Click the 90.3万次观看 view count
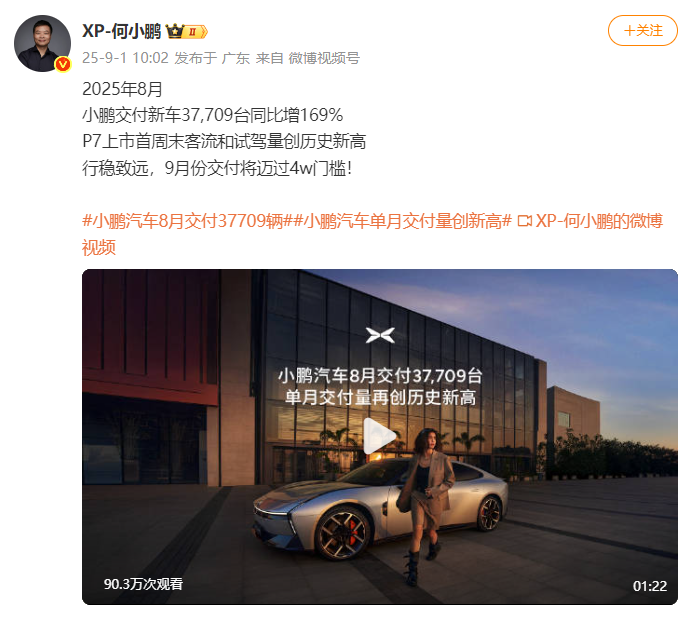This screenshot has height=617, width=686. [x=143, y=584]
